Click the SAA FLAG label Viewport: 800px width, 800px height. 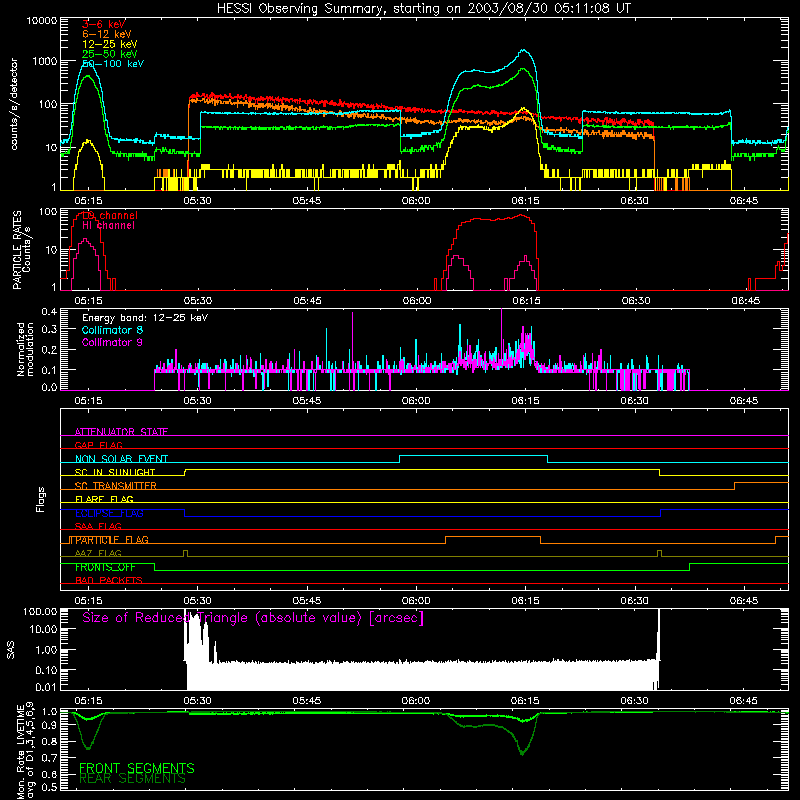[98, 526]
